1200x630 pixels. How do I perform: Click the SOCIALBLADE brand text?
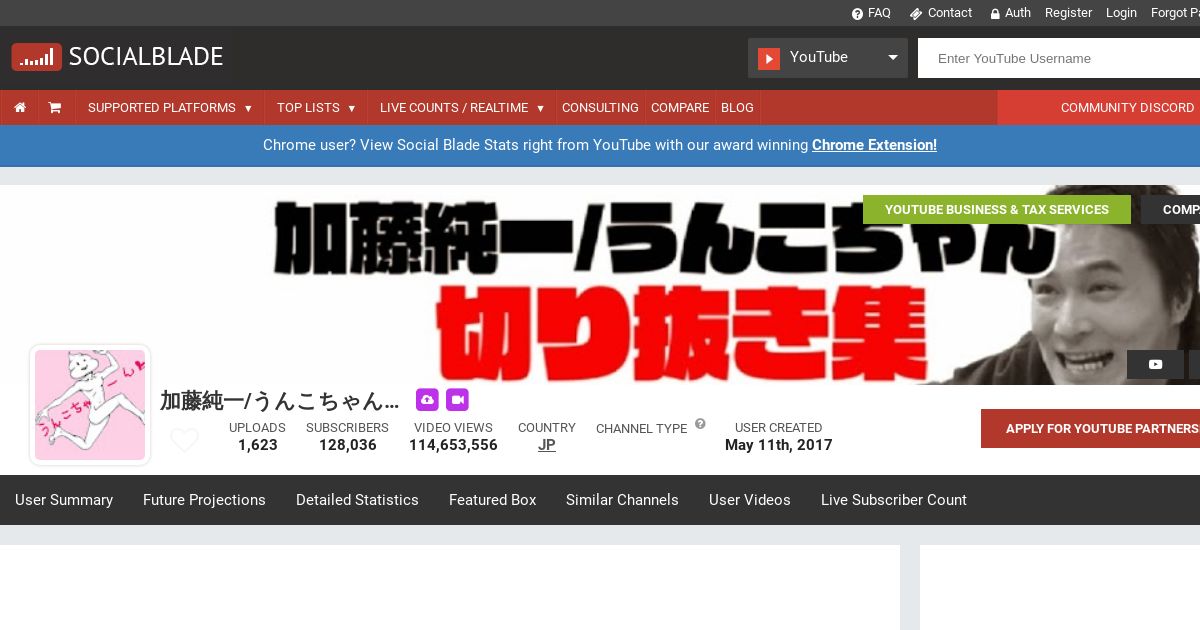pos(146,57)
